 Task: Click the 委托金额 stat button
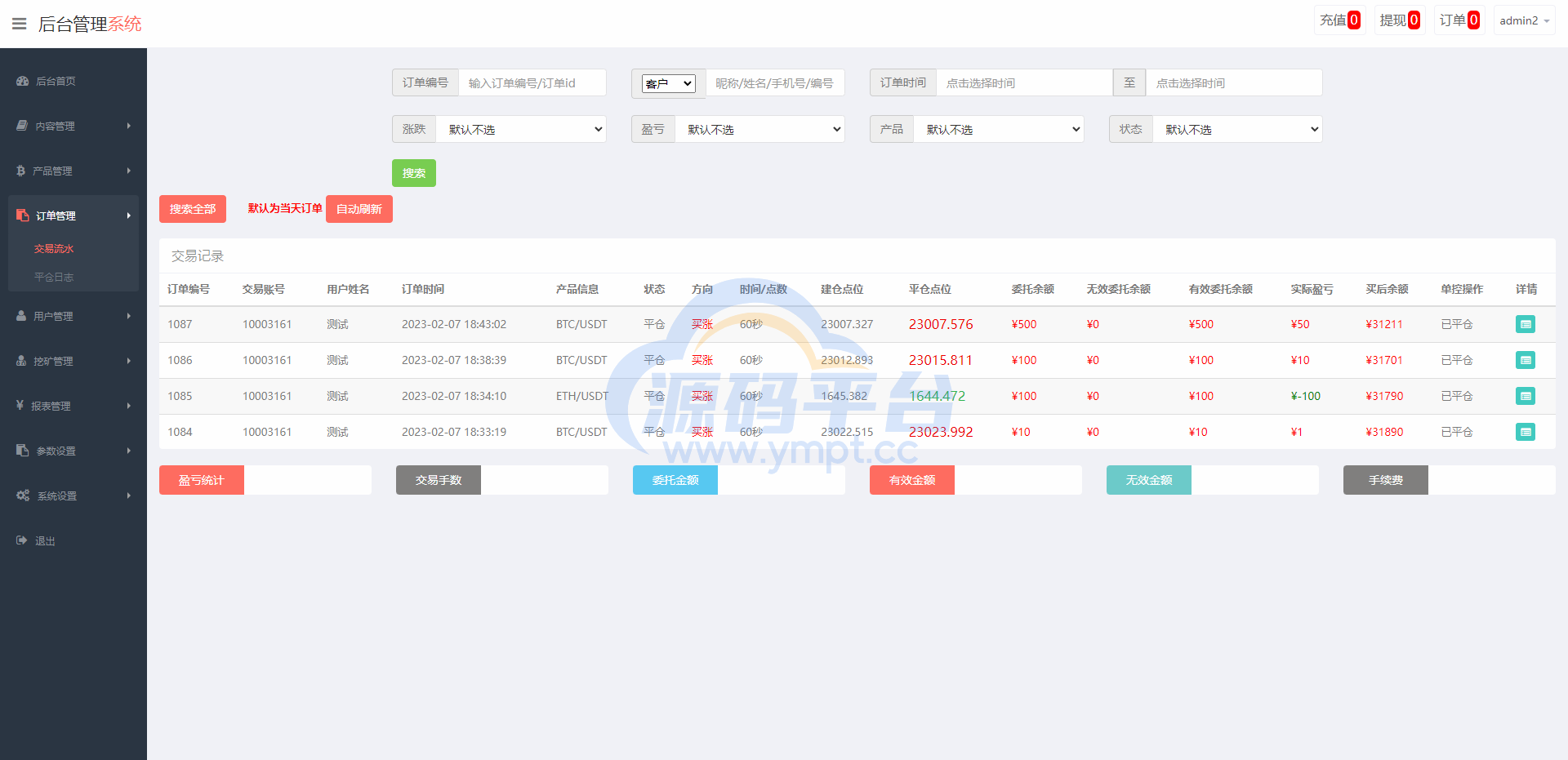tap(675, 480)
